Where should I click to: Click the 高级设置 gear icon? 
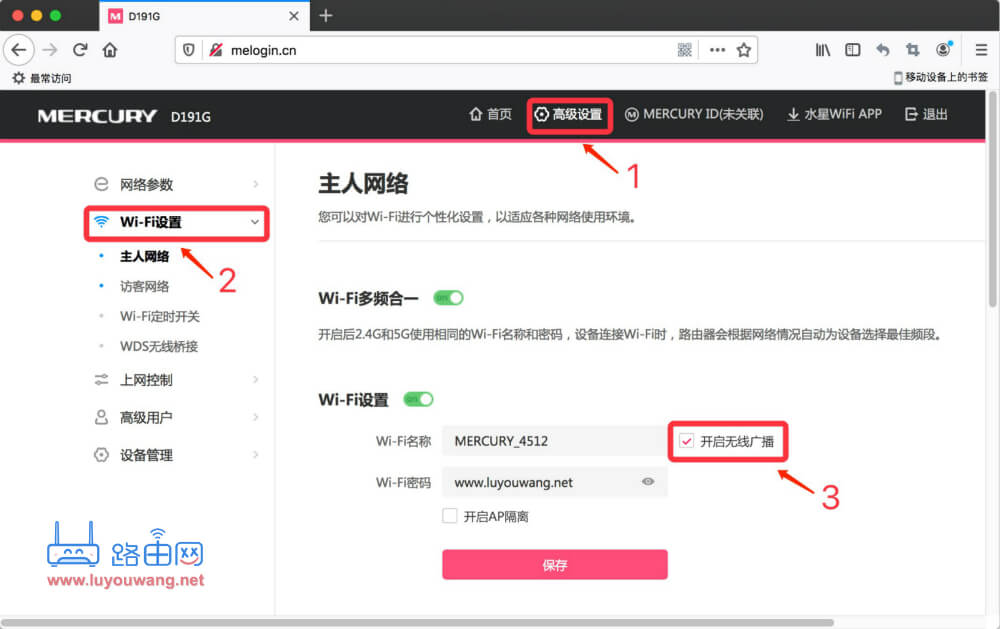click(x=540, y=115)
